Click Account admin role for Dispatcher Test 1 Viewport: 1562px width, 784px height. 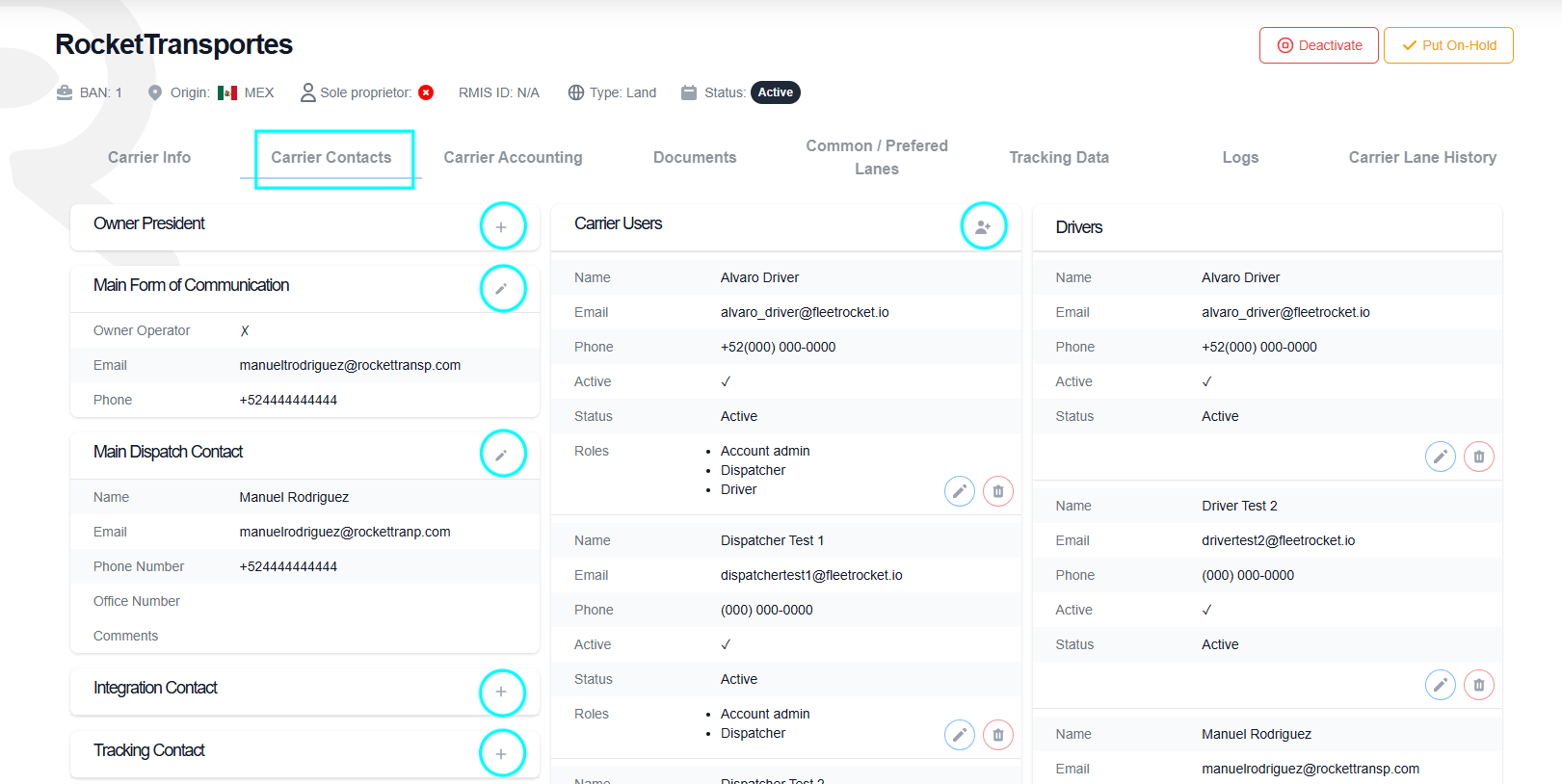tap(765, 714)
